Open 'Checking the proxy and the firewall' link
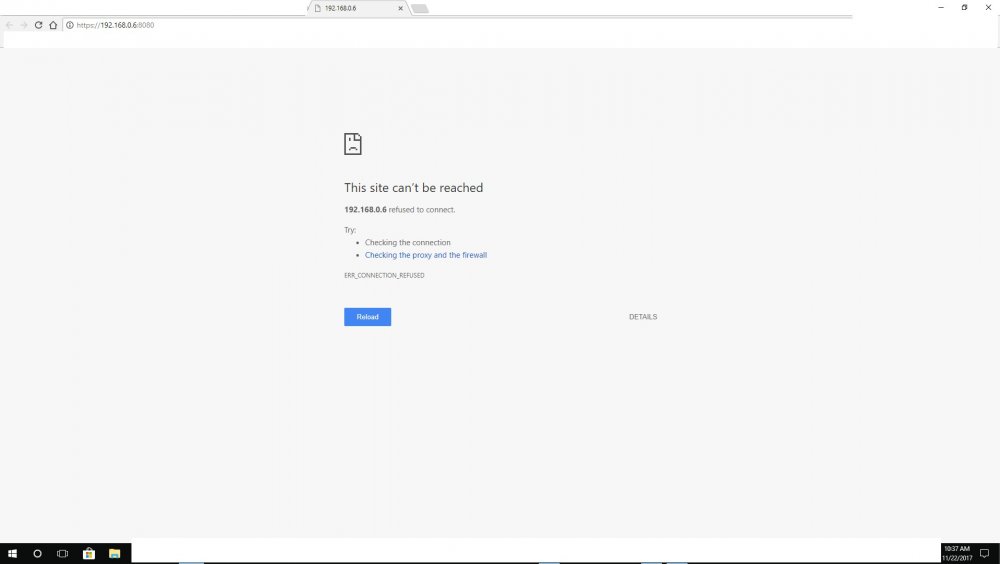The height and width of the screenshot is (564, 1000). [425, 255]
